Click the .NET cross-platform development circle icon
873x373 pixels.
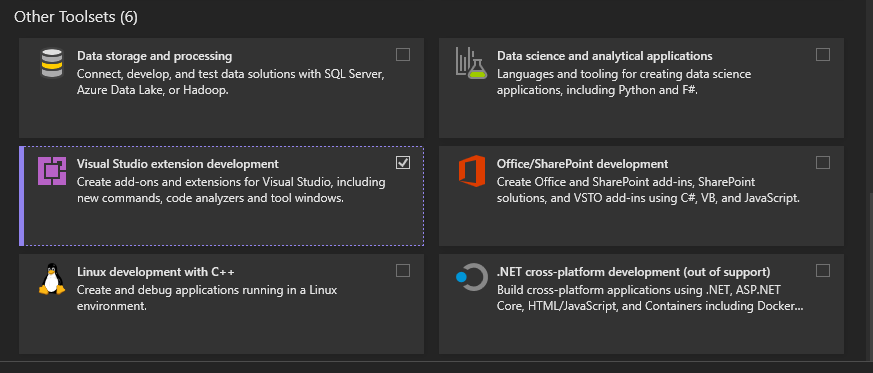click(x=472, y=277)
